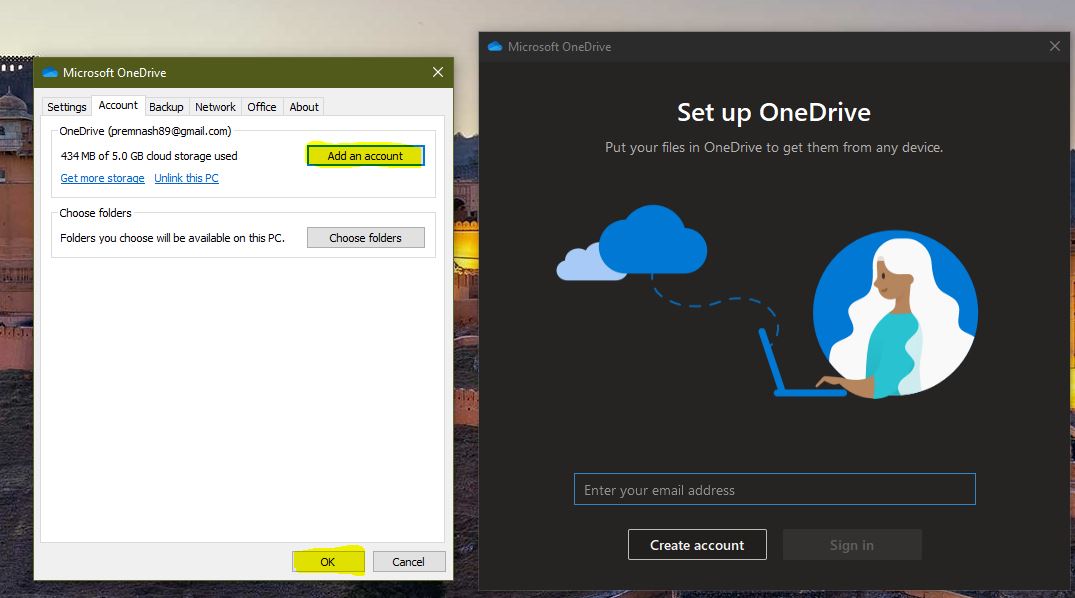The width and height of the screenshot is (1075, 598).
Task: Confirm settings with the OK button
Action: [x=328, y=561]
